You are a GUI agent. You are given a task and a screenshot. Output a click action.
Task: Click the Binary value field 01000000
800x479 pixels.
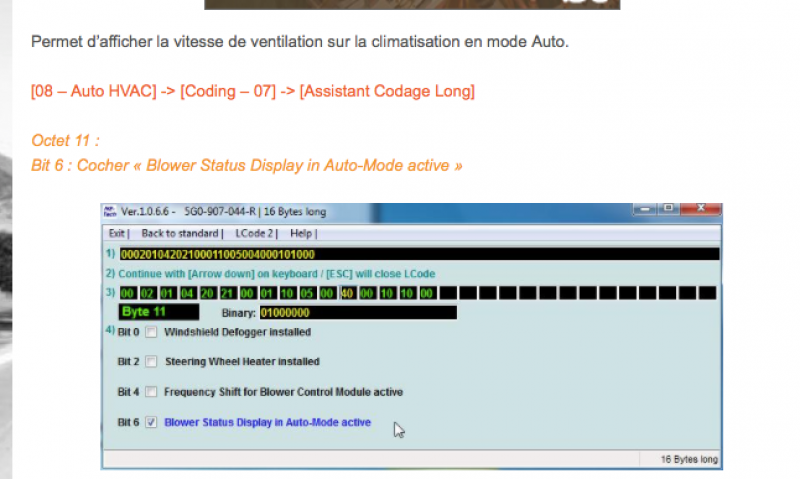point(358,313)
